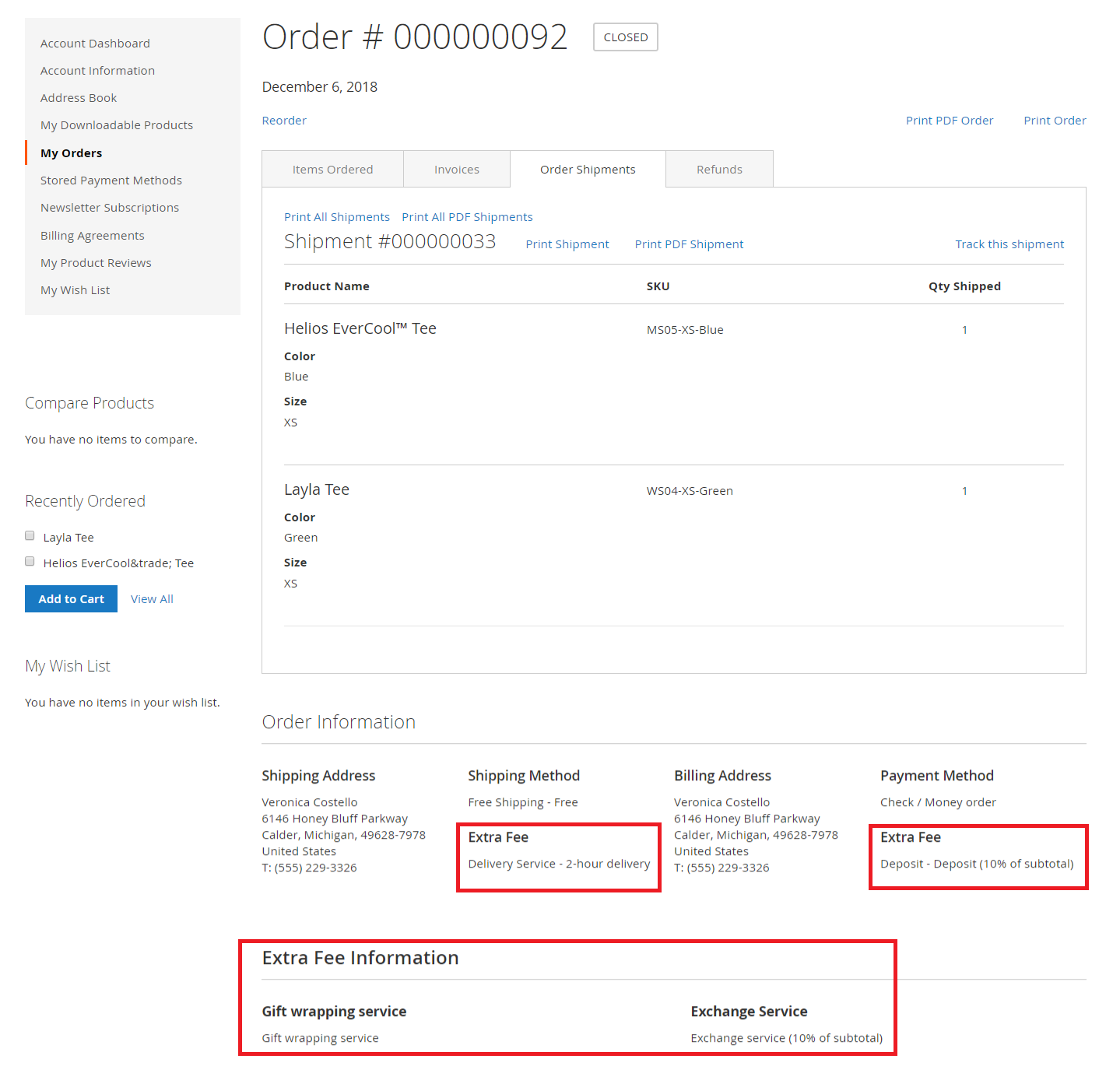Open Newsletter Subscriptions in sidebar
1120x1066 pixels.
[110, 208]
